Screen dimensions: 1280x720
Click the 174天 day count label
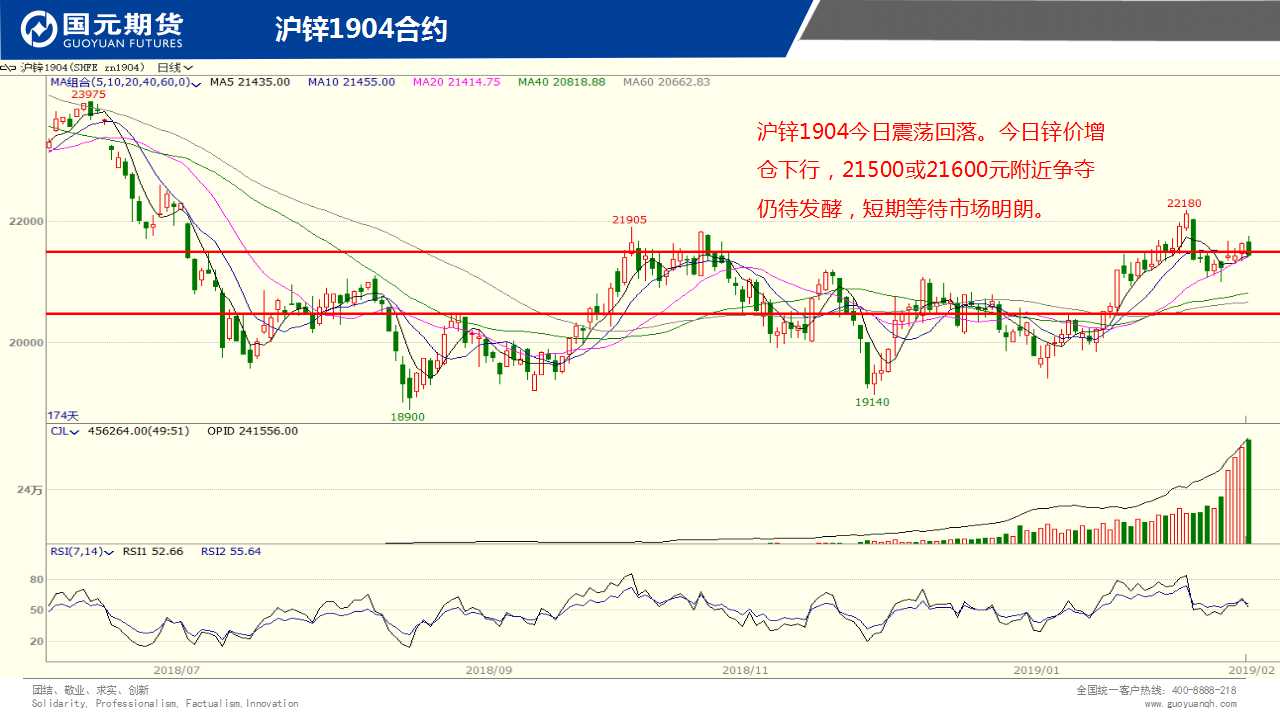(x=63, y=415)
